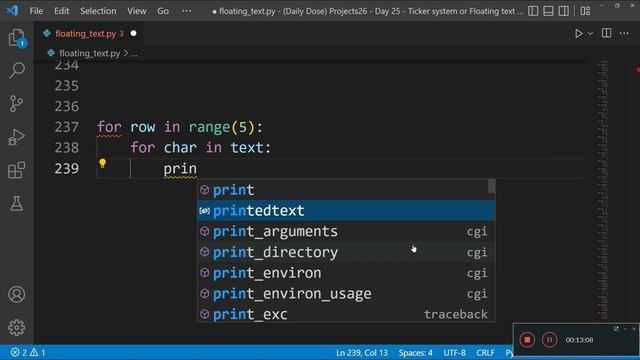640x360 pixels.
Task: Change encoding via UTF-8 status item
Action: coord(454,353)
